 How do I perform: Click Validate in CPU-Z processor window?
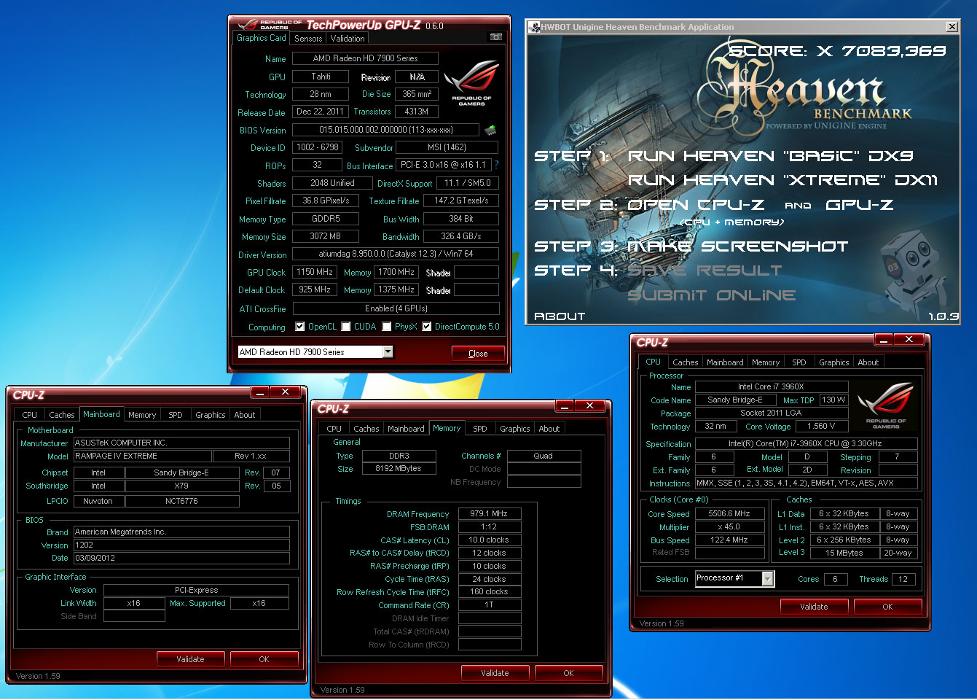pyautogui.click(x=814, y=607)
